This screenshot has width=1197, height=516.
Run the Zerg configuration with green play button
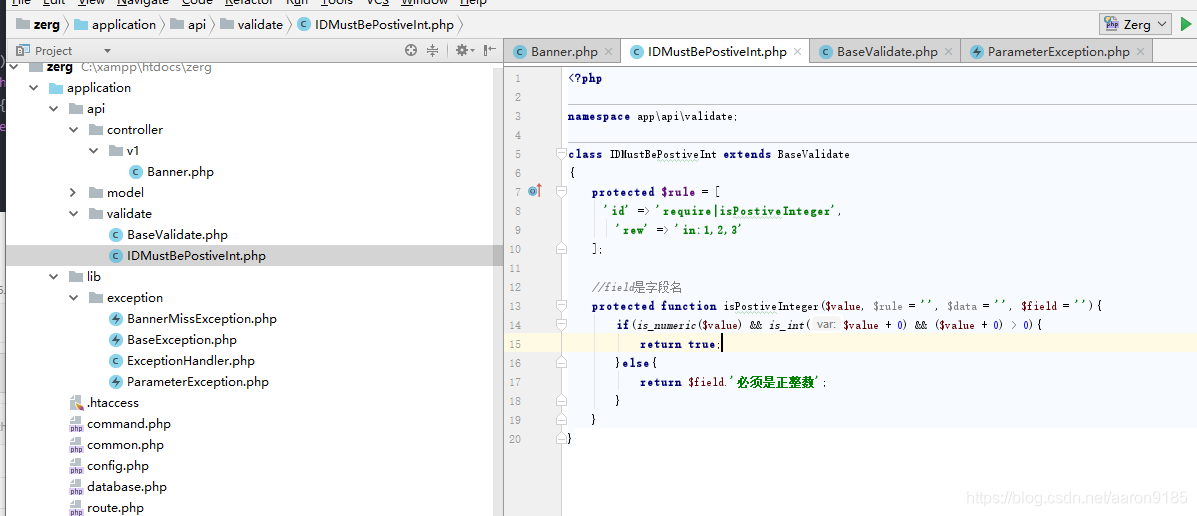(1186, 24)
